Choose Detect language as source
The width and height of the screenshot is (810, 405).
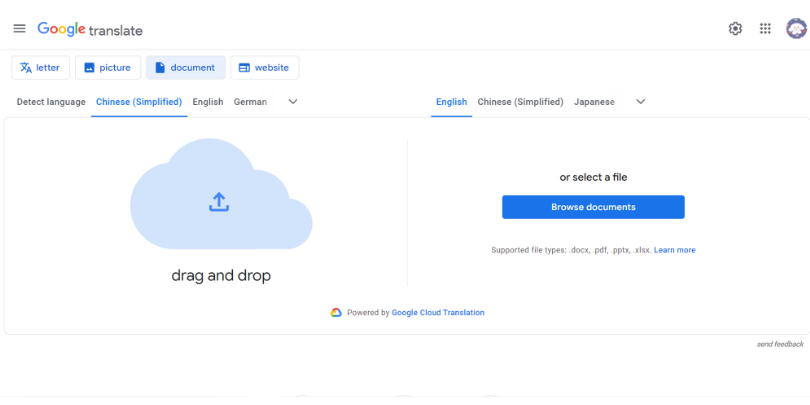tap(51, 102)
